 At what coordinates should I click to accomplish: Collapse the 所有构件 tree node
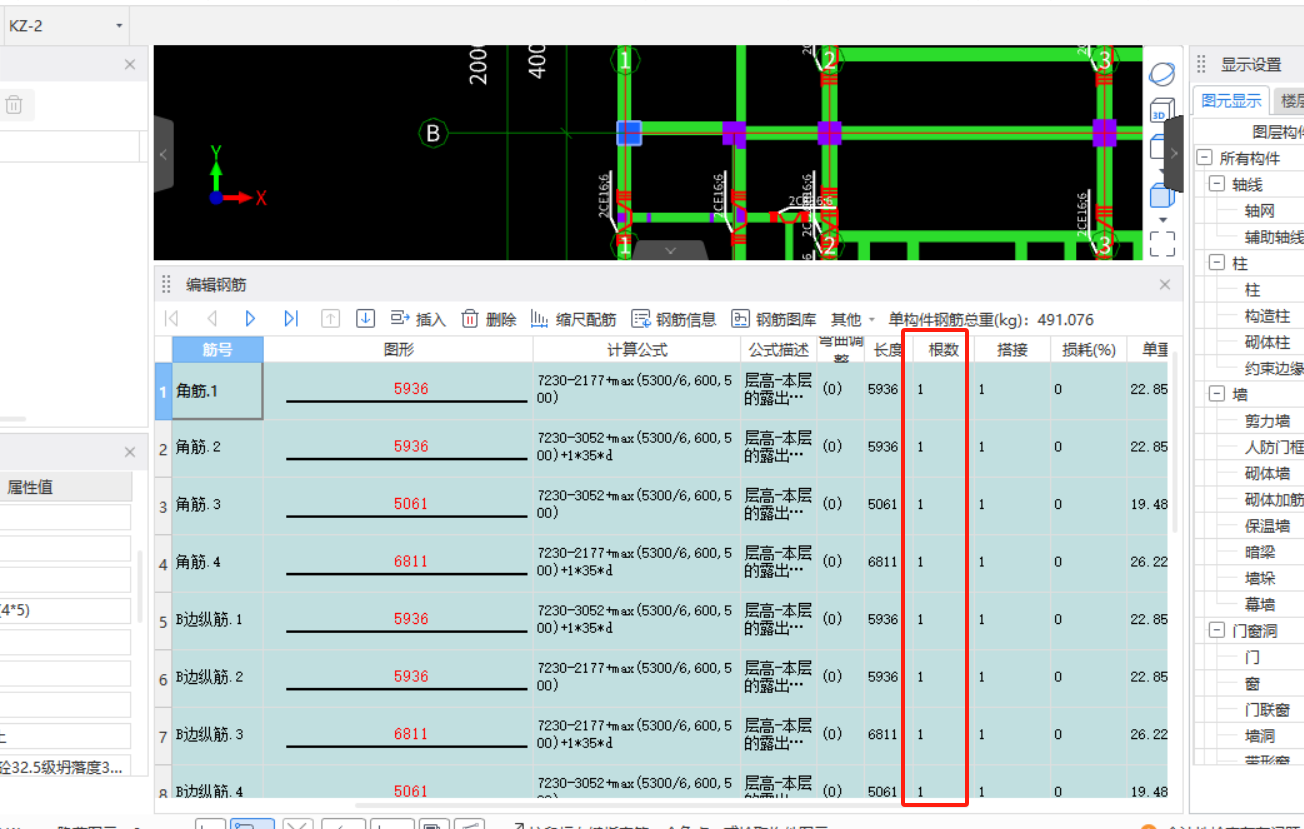click(1204, 158)
